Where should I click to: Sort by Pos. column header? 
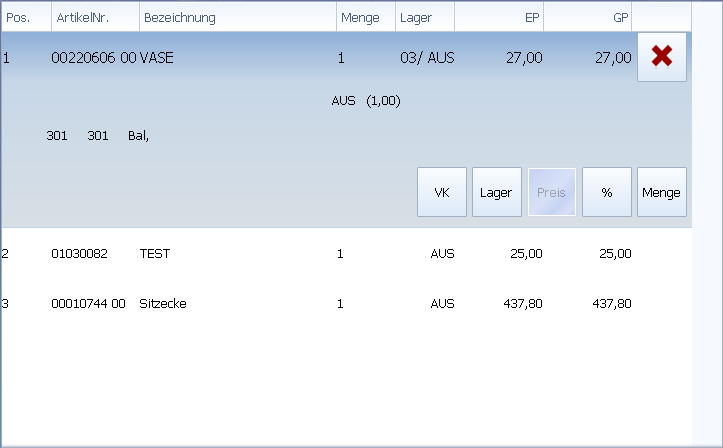25,17
